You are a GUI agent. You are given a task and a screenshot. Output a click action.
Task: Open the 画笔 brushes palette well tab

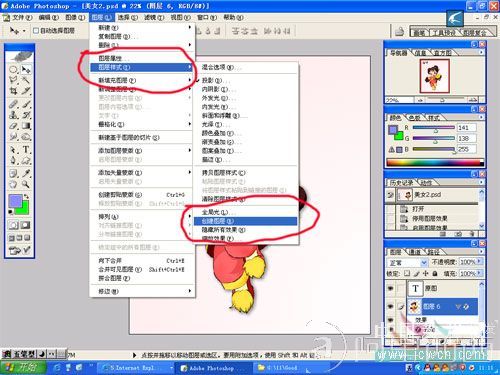tap(419, 32)
